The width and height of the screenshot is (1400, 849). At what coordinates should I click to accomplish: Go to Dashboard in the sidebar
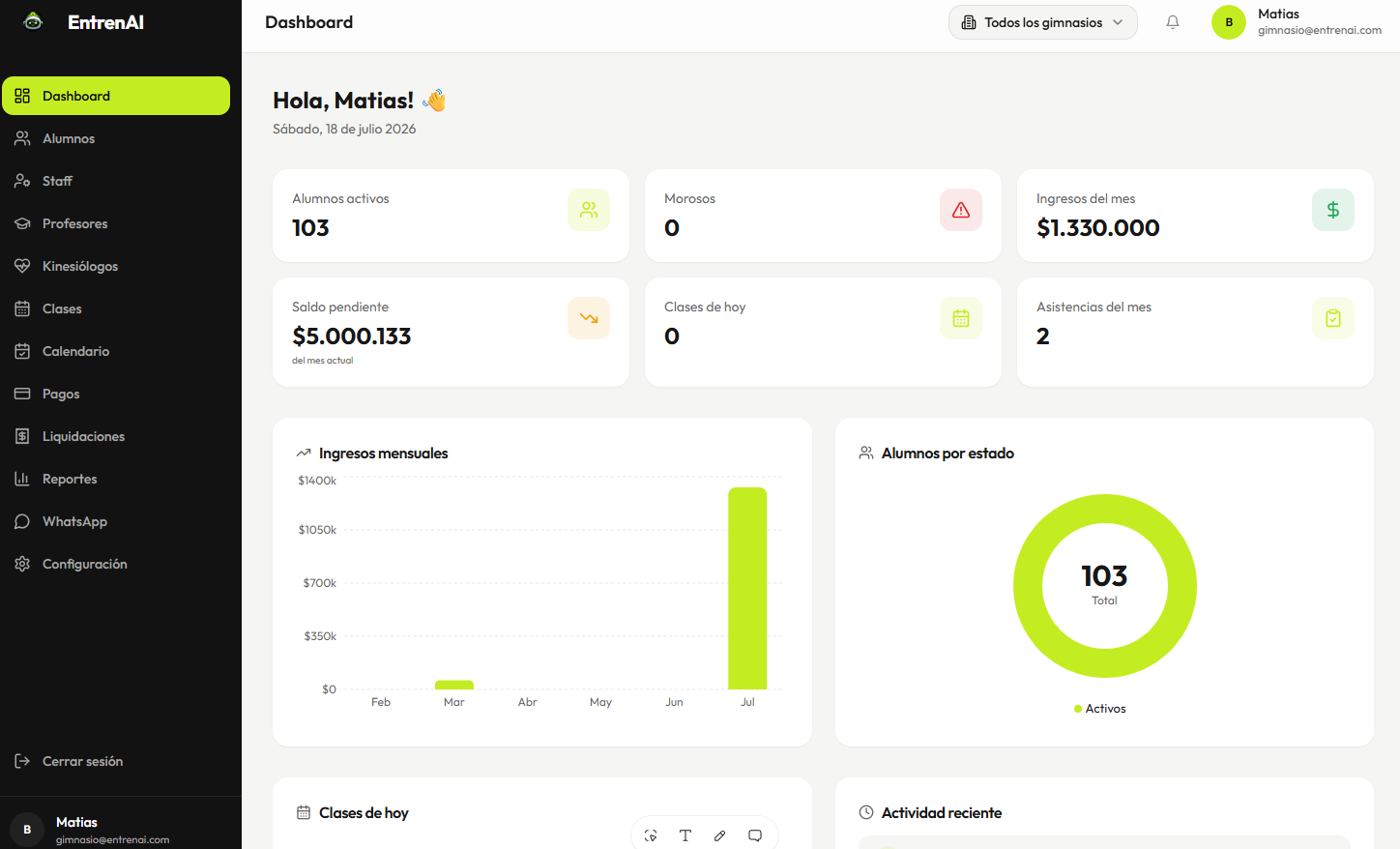[x=116, y=96]
